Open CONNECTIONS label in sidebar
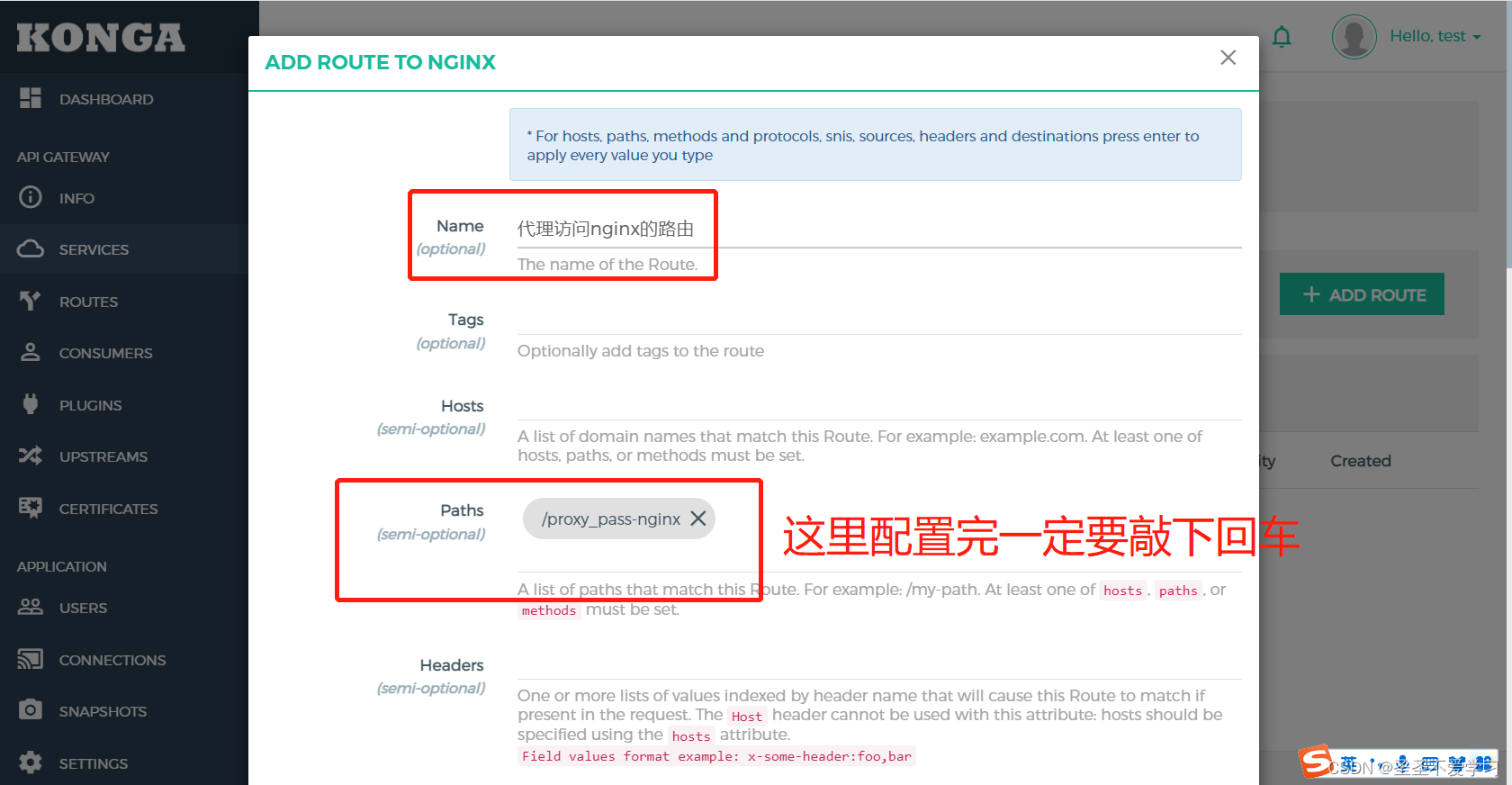This screenshot has height=785, width=1512. click(x=112, y=660)
